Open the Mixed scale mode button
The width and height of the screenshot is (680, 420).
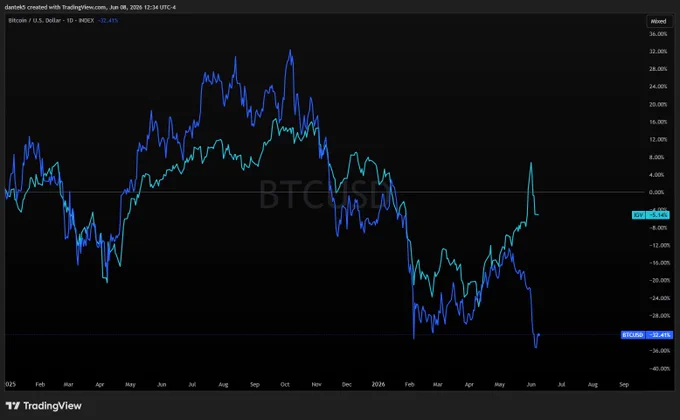pos(658,21)
